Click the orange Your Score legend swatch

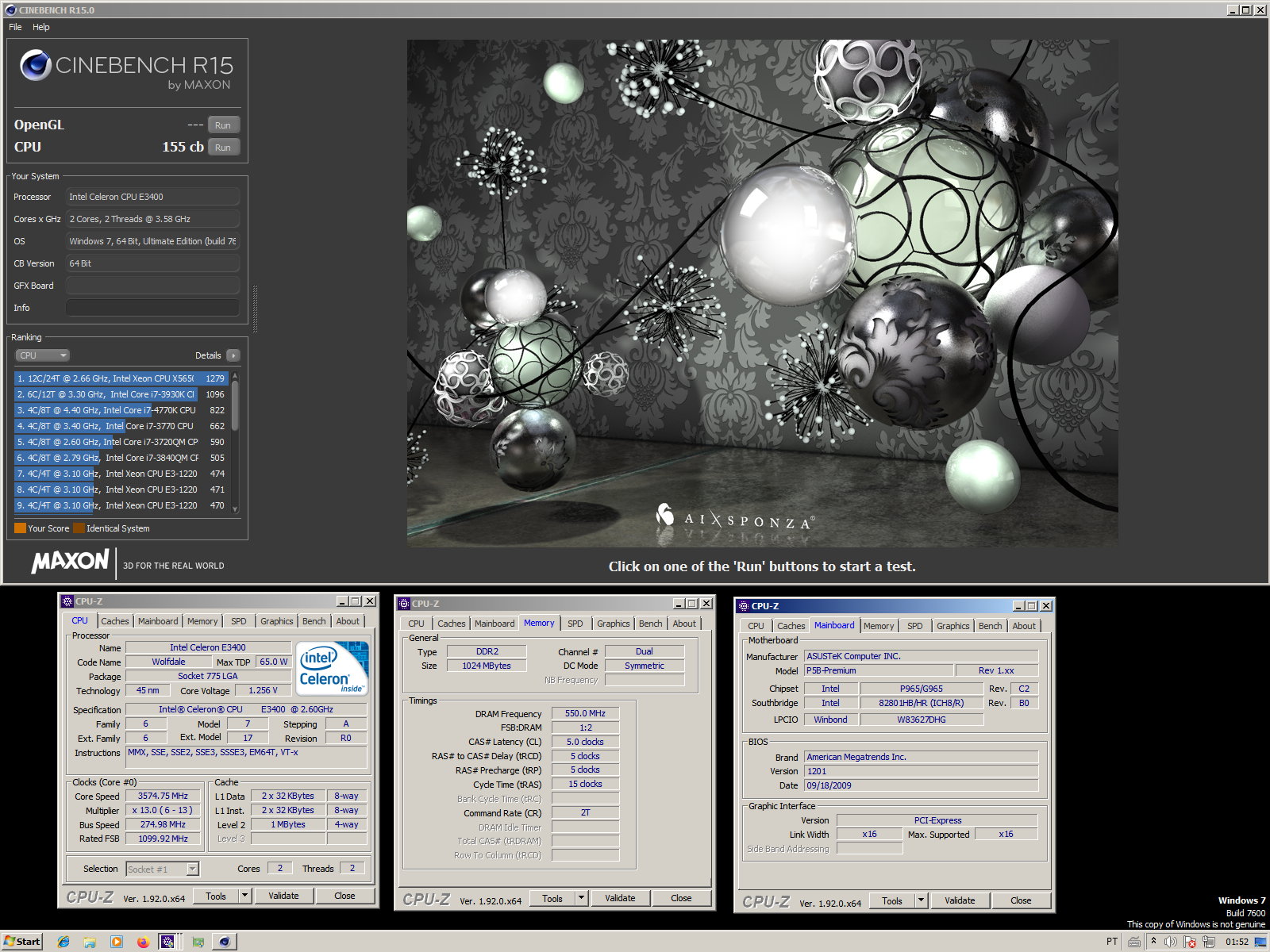coord(20,528)
